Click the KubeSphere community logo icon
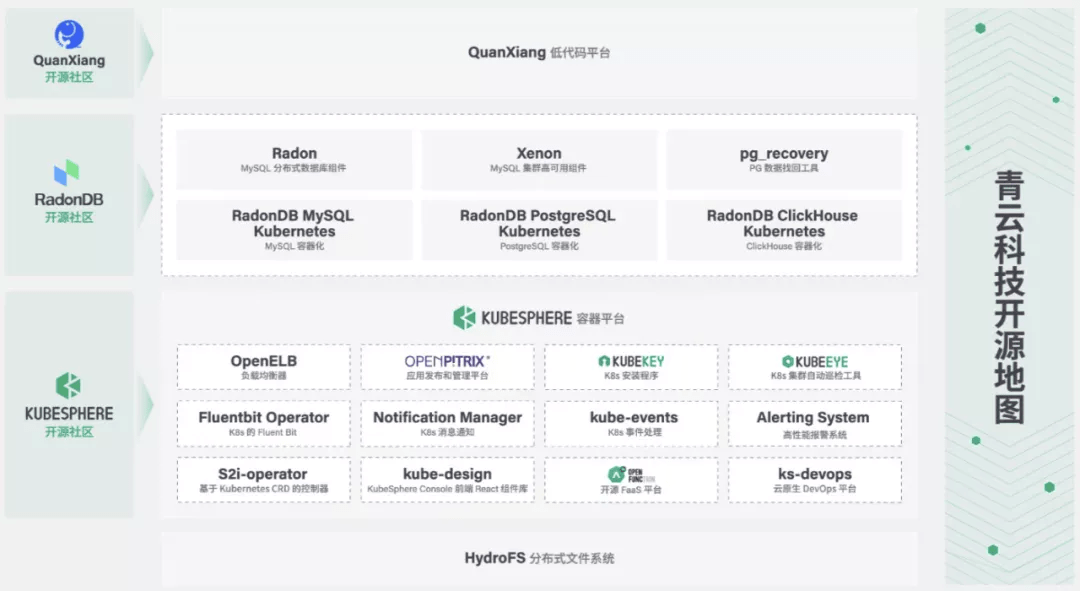Image resolution: width=1080 pixels, height=591 pixels. [x=68, y=386]
